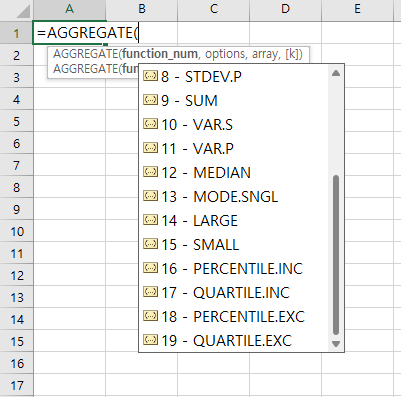Click the Select All corner triangle
This screenshot has height=397, width=401.
(23, 12)
